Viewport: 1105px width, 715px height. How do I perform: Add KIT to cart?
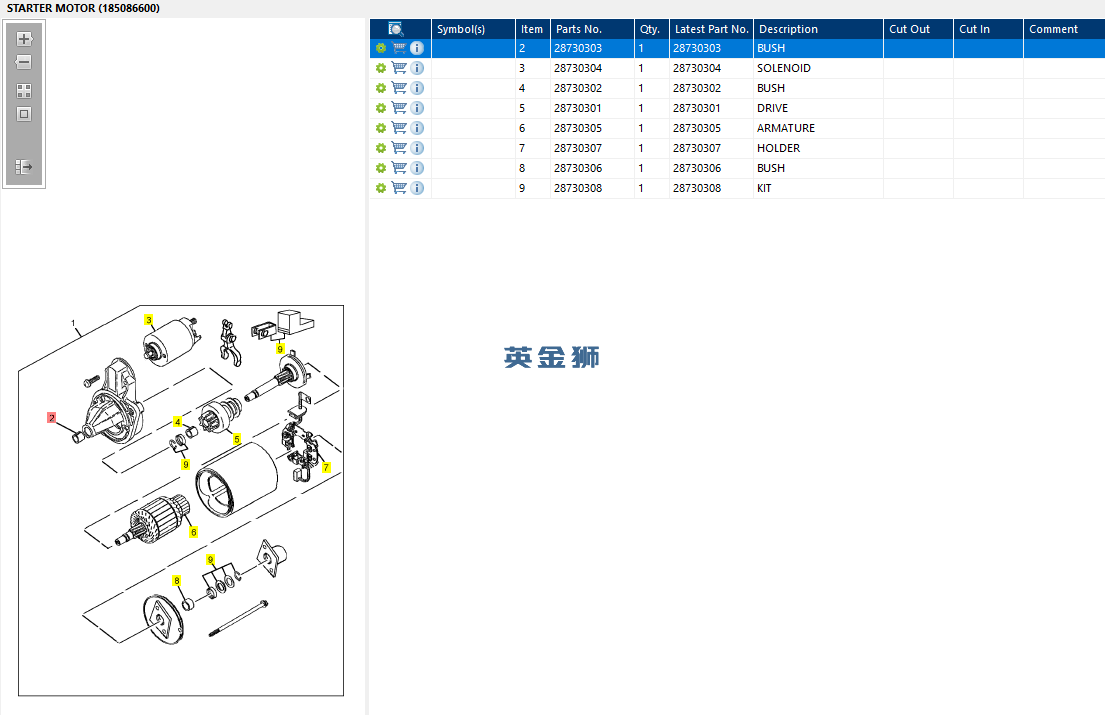point(399,188)
